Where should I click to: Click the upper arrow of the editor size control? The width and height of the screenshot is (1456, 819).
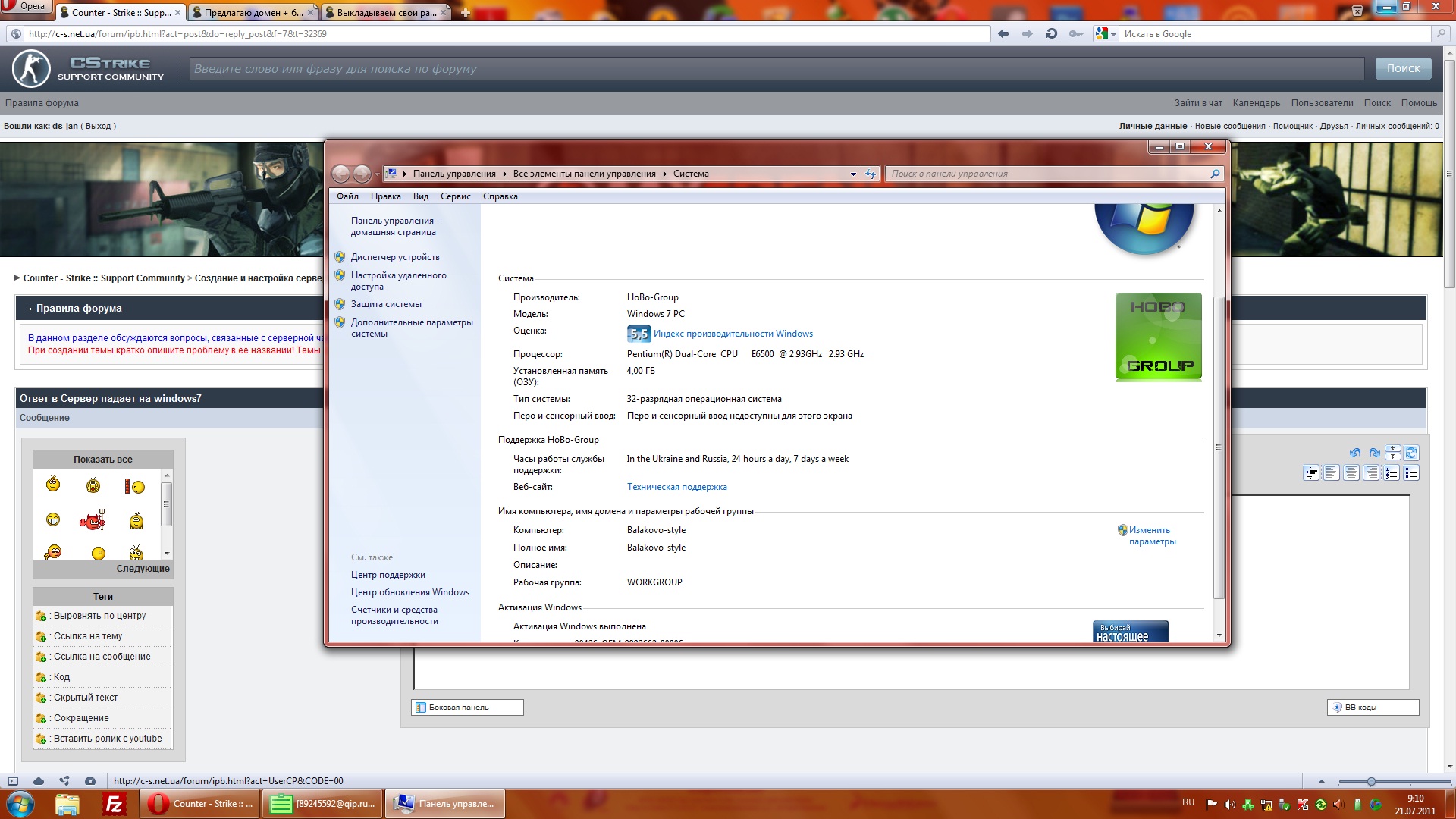pos(1393,449)
